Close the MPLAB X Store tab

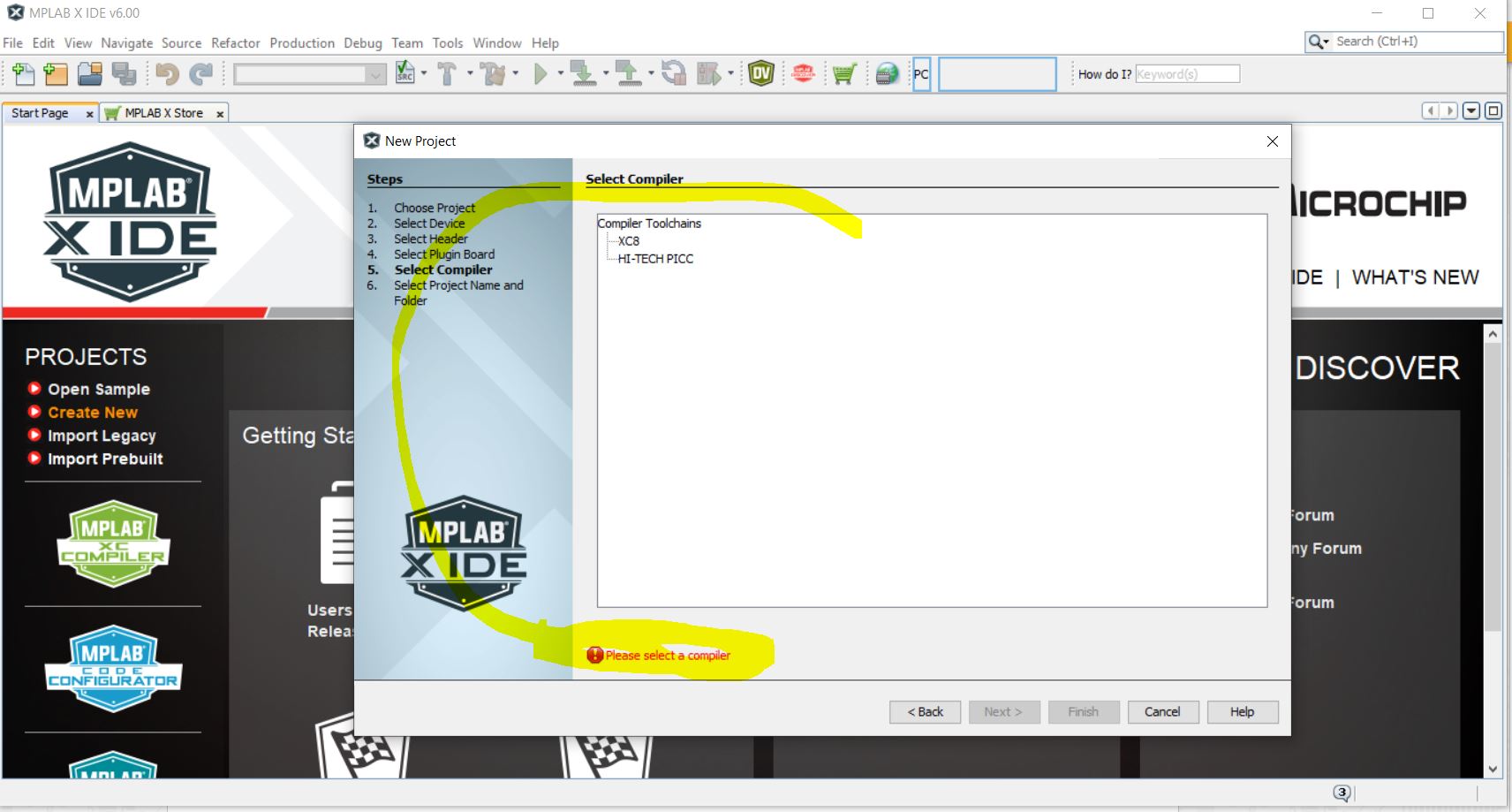coord(220,114)
